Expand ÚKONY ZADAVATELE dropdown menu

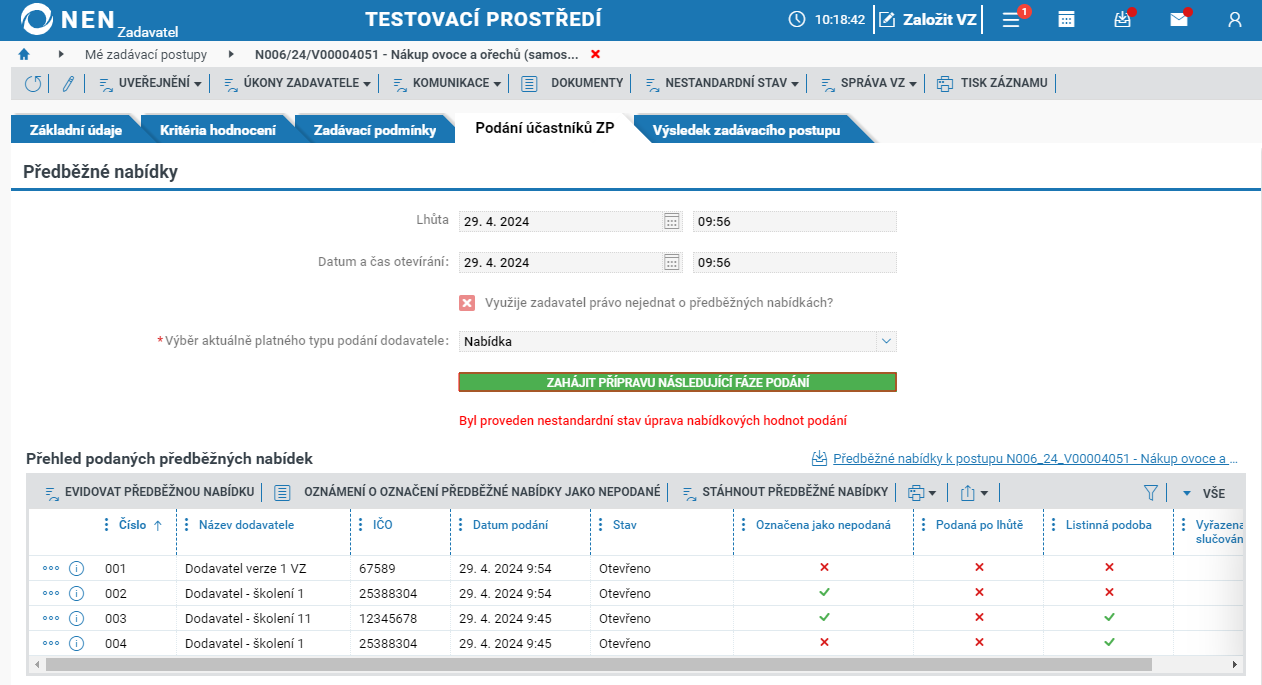pos(367,84)
